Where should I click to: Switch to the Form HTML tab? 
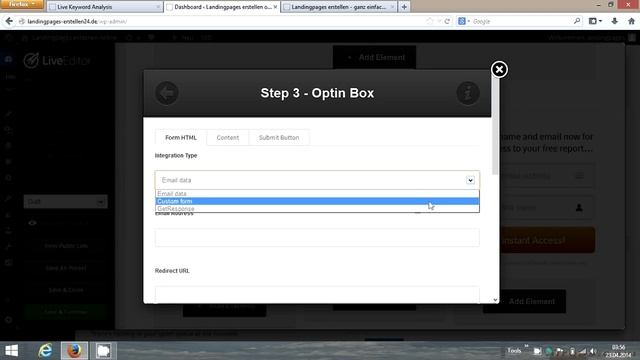click(181, 138)
